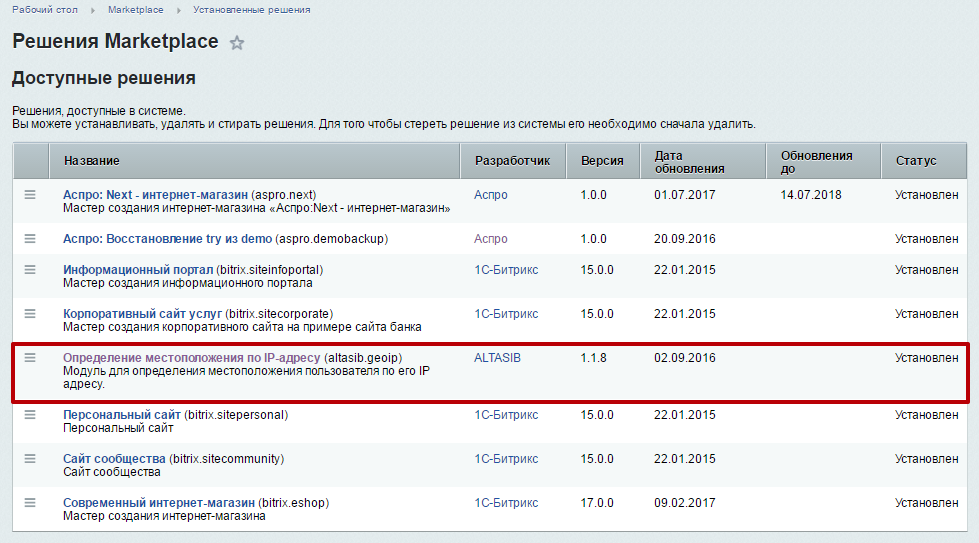Select update date 02.09.2016
This screenshot has height=543, width=979.
[x=685, y=358]
